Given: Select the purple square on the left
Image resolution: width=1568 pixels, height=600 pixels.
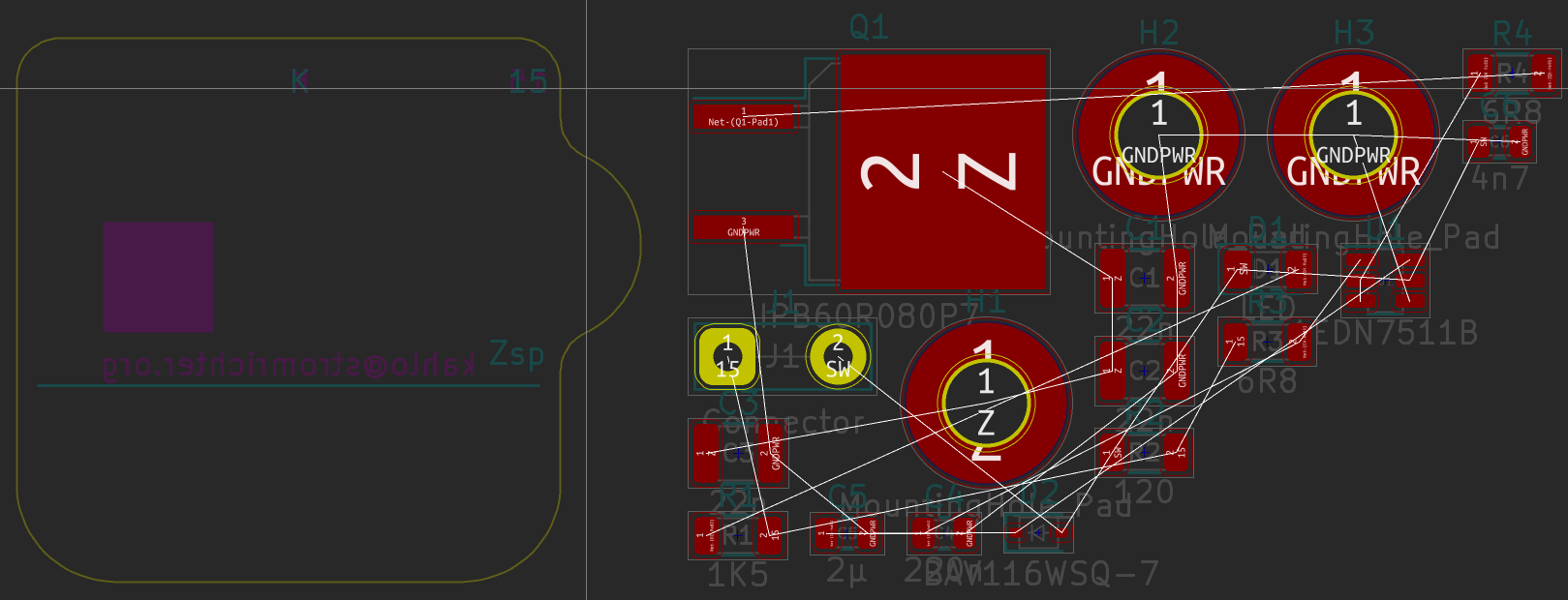Looking at the screenshot, I should [x=158, y=277].
